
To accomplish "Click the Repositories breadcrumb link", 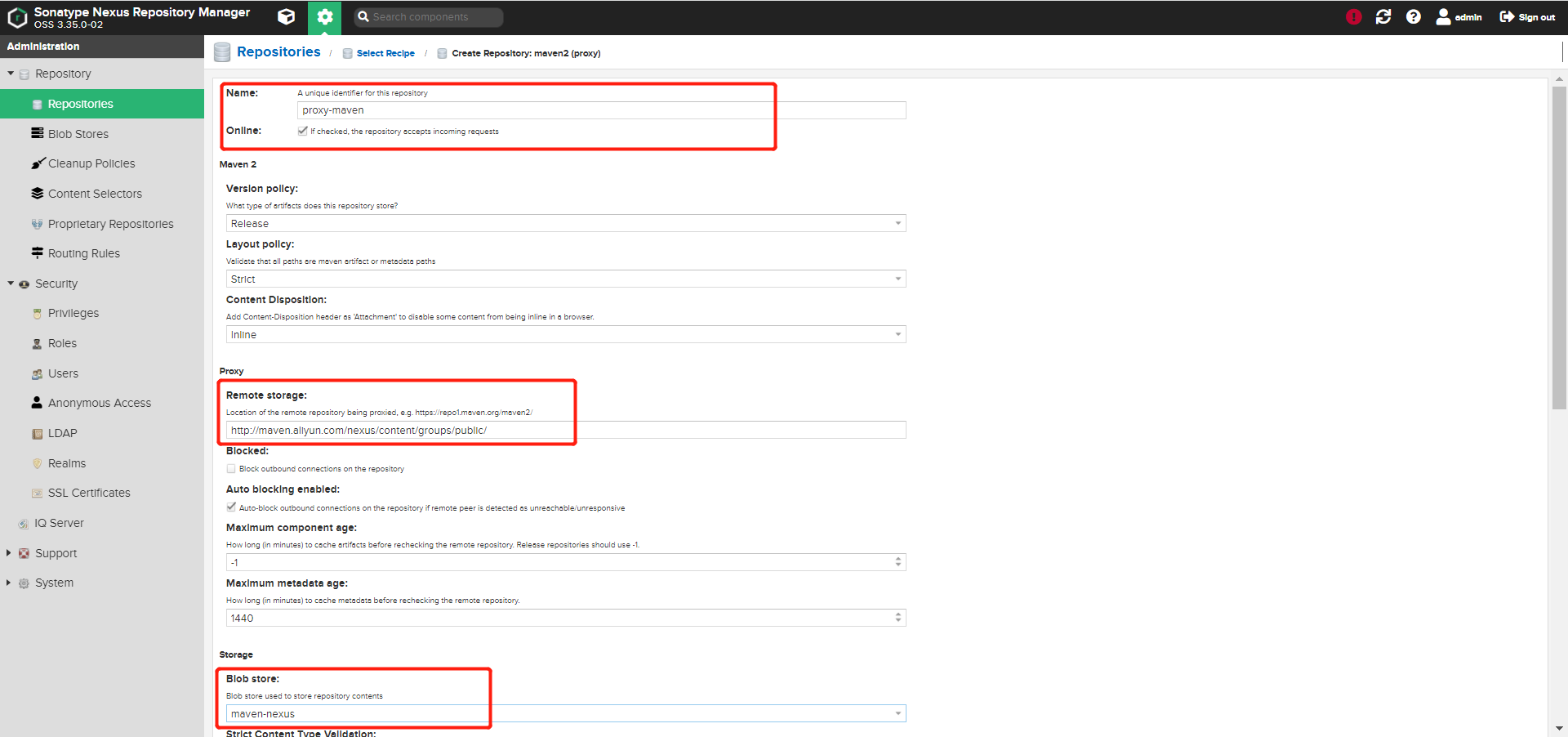I will [x=278, y=51].
